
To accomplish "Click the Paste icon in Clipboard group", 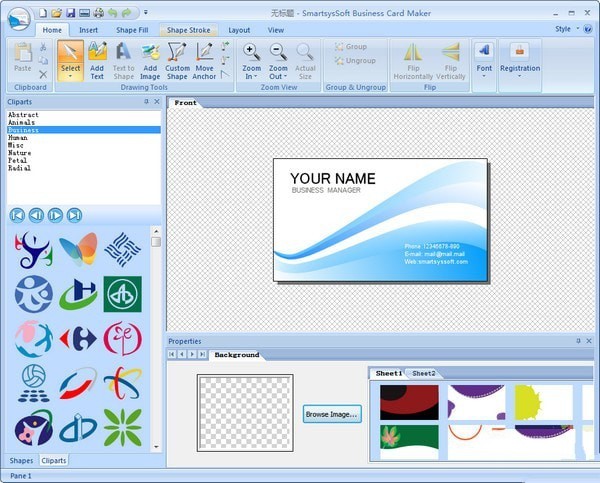I will (23, 57).
